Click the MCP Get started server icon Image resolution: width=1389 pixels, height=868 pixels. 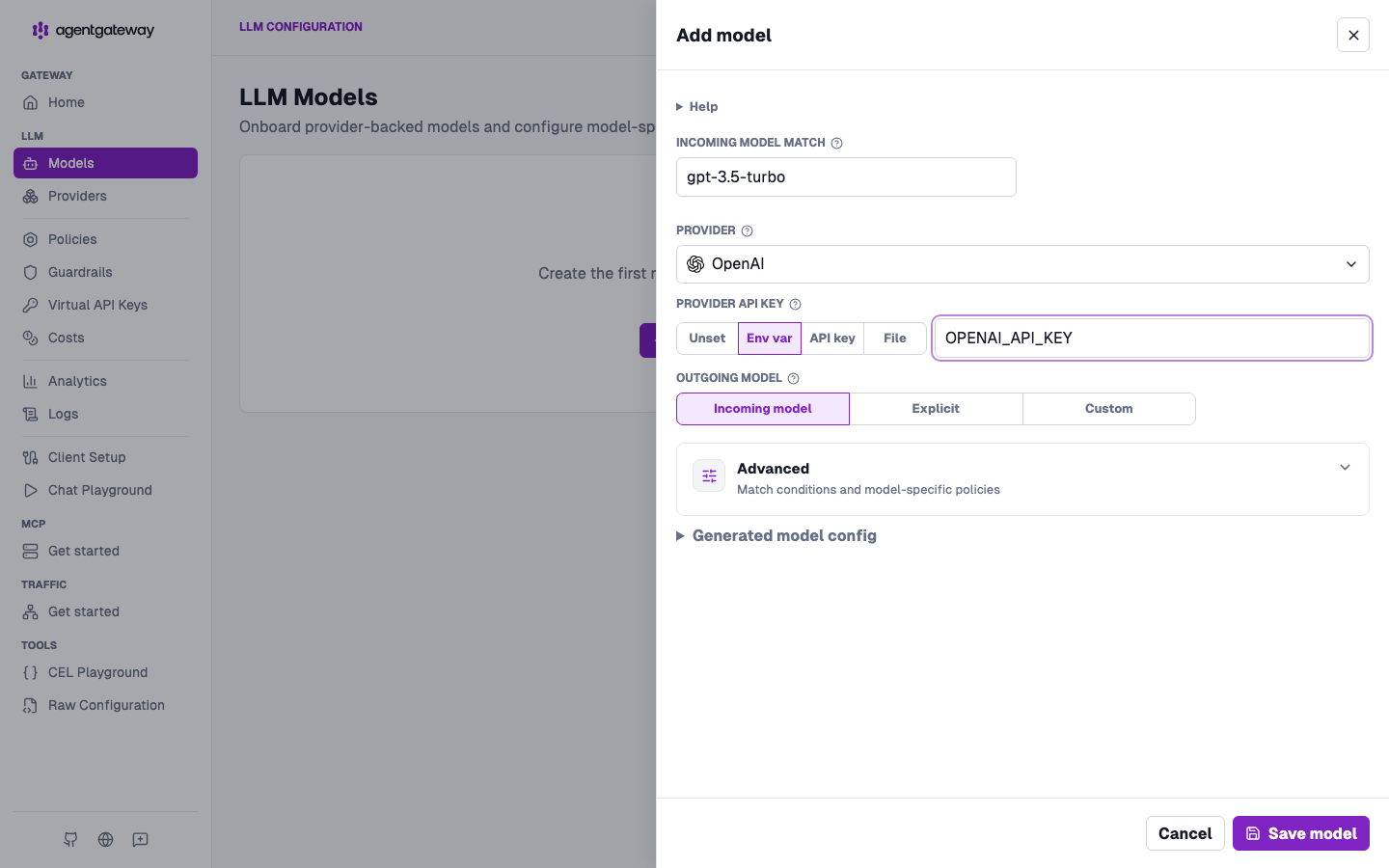[x=31, y=551]
